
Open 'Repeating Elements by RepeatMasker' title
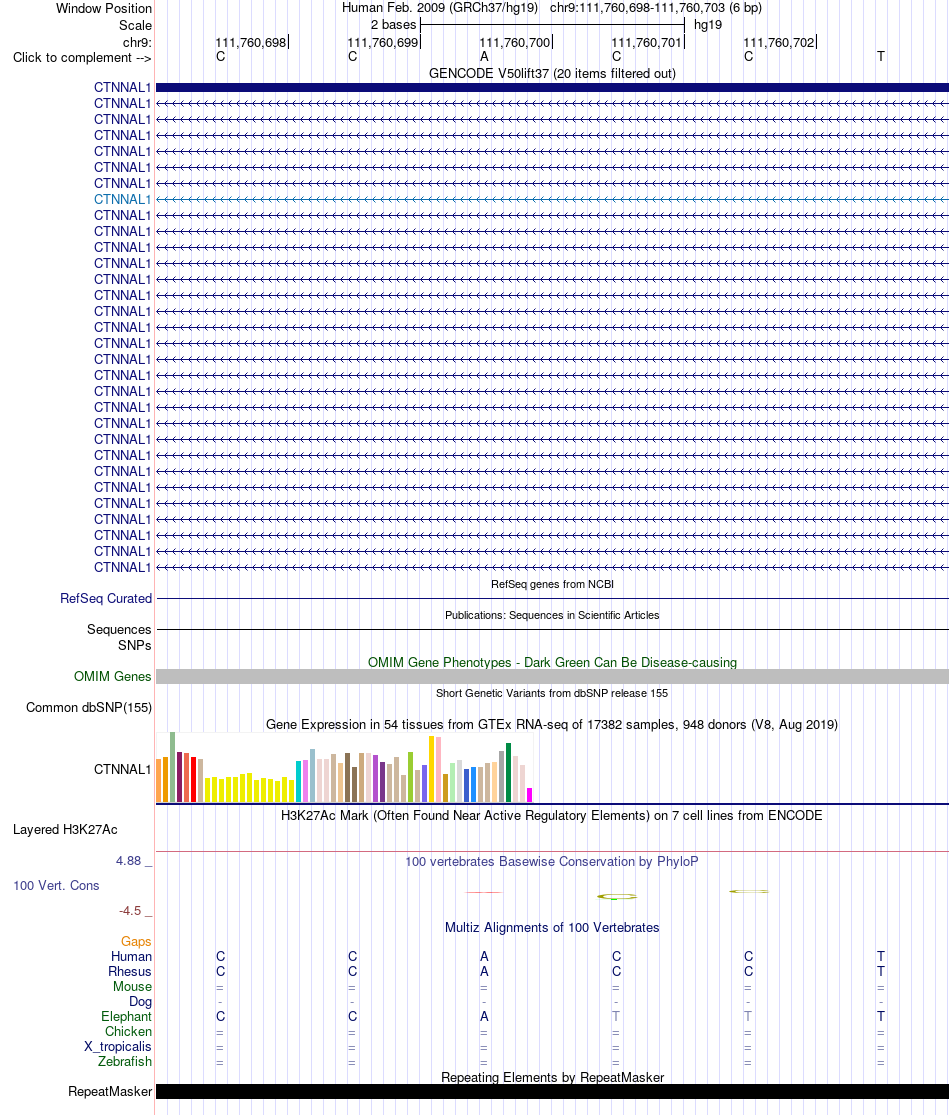click(x=552, y=1077)
